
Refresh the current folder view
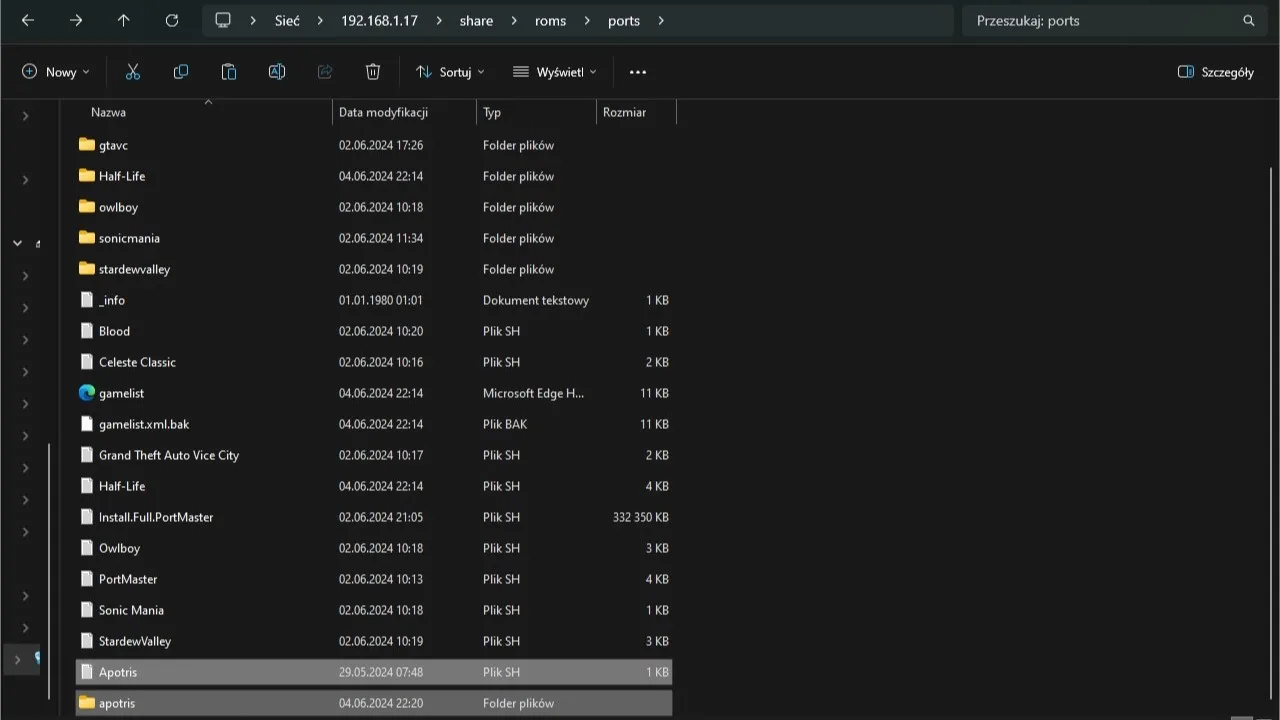pos(172,20)
